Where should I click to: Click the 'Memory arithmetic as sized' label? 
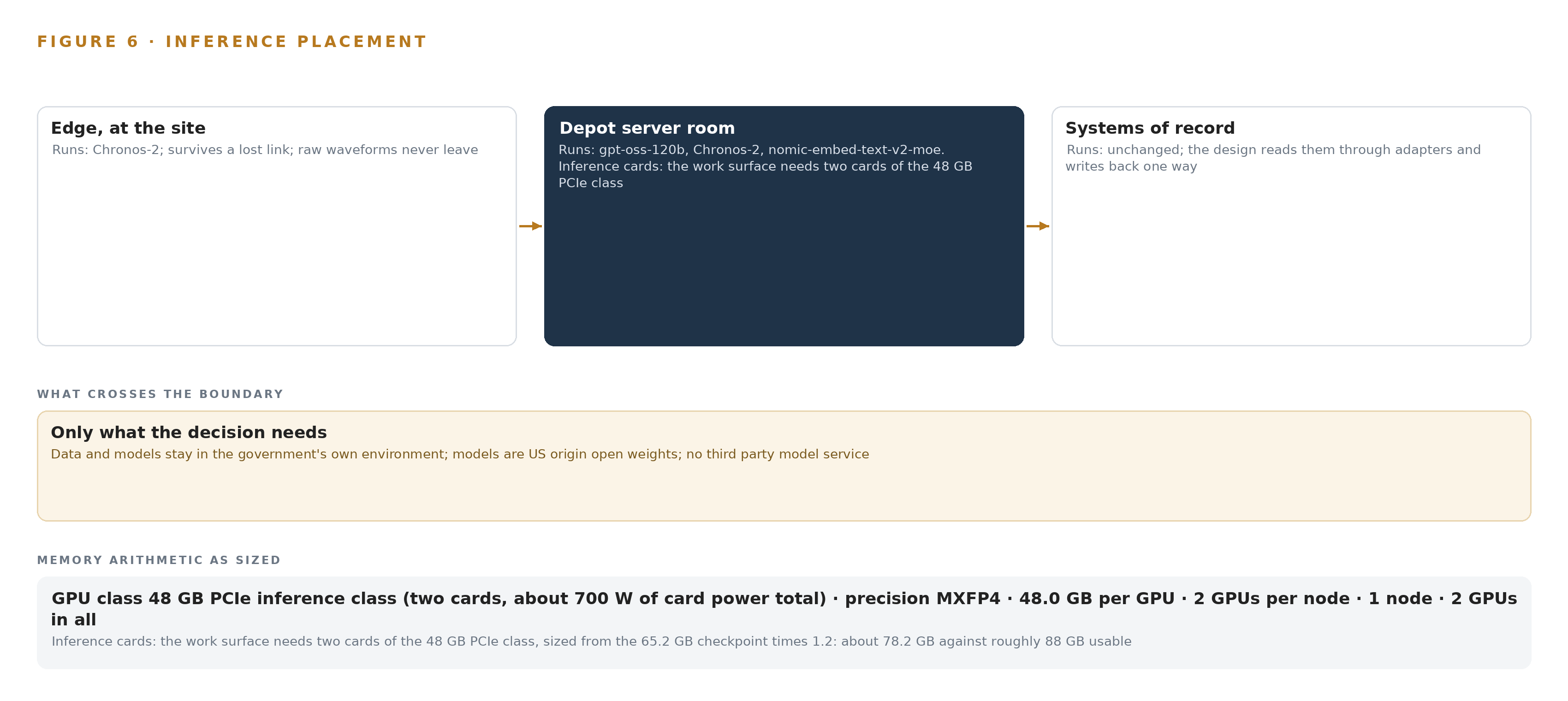pos(159,560)
